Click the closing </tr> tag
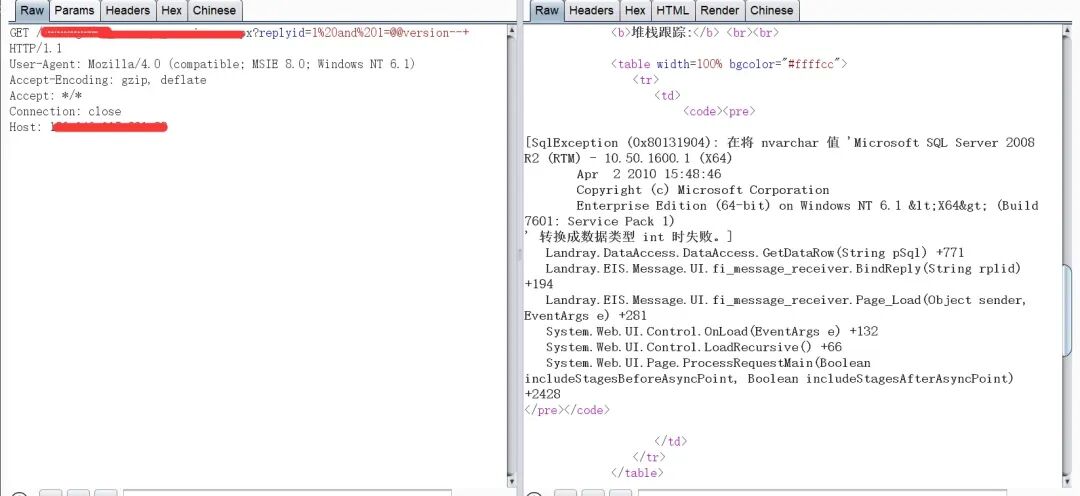 [649, 457]
